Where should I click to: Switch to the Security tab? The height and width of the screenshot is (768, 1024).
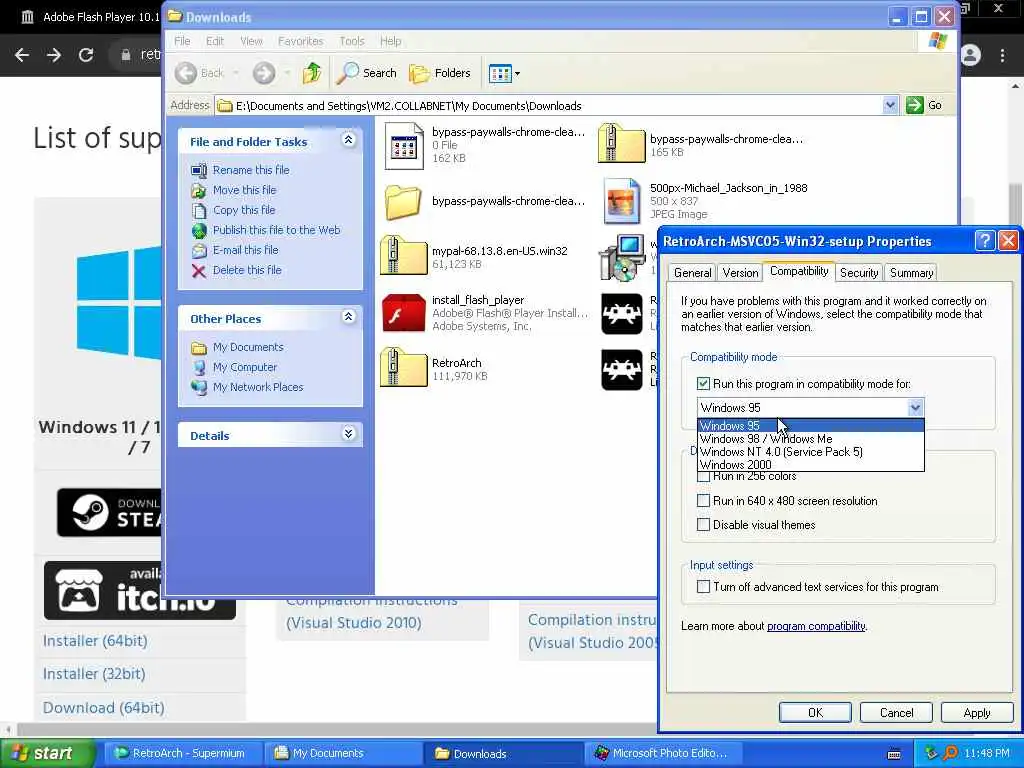[x=859, y=273]
